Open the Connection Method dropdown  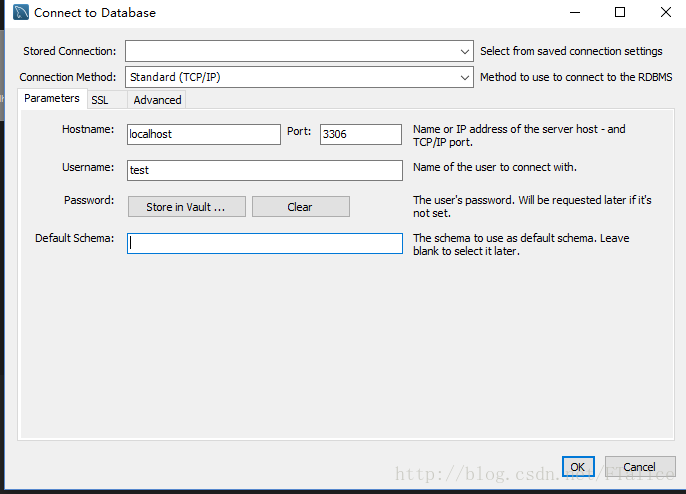pos(299,77)
